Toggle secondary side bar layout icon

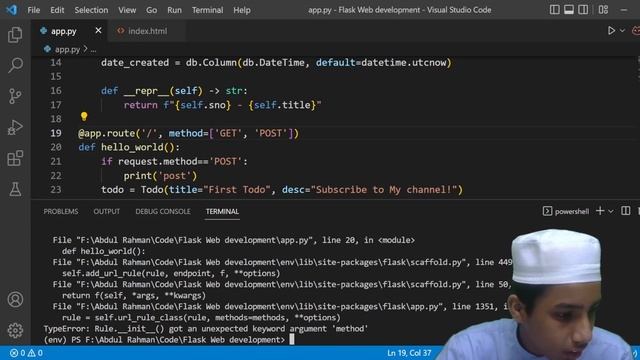[583, 9]
